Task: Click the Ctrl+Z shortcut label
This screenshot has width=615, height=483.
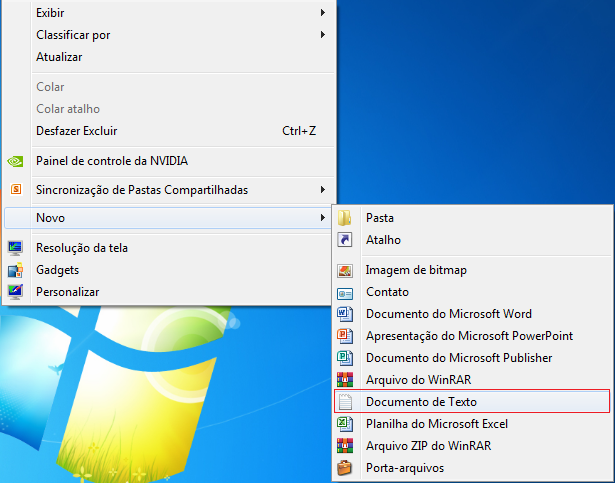Action: coord(299,131)
